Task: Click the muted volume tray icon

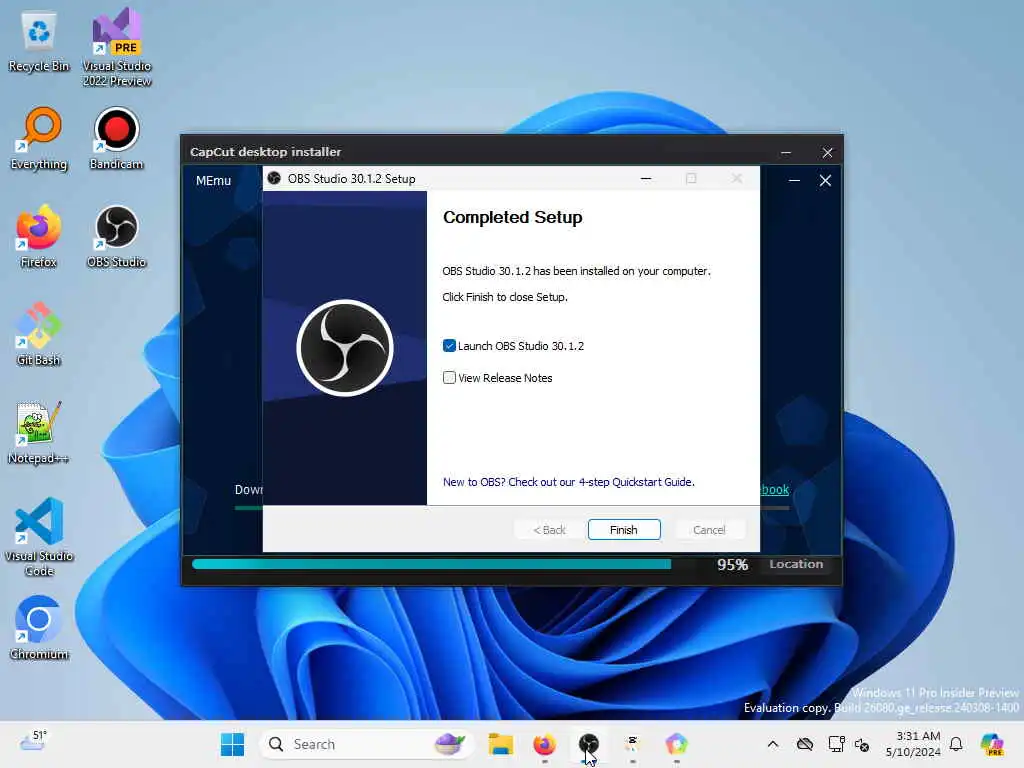Action: (x=862, y=744)
